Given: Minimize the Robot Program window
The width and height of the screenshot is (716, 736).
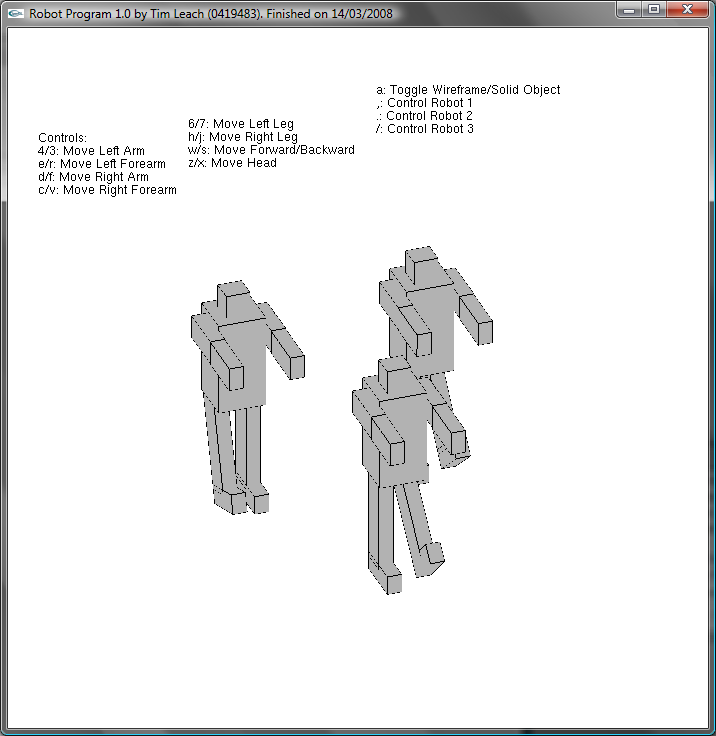Looking at the screenshot, I should [x=630, y=9].
